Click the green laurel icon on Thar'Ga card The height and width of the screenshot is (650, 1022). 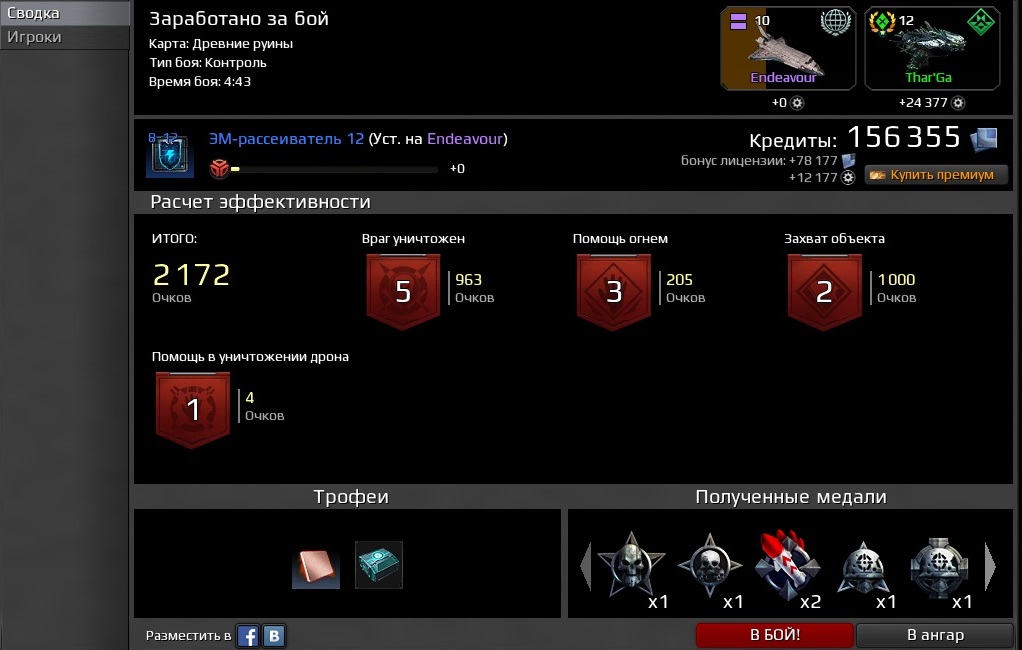882,22
